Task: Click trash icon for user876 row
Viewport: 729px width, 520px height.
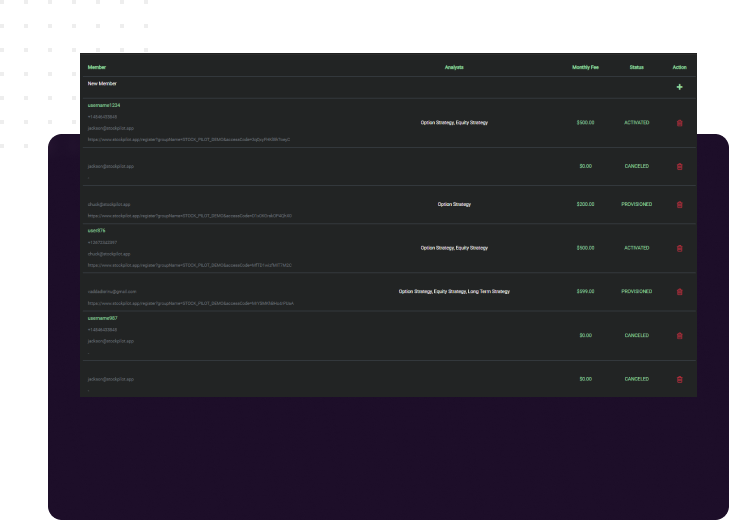Action: [680, 248]
